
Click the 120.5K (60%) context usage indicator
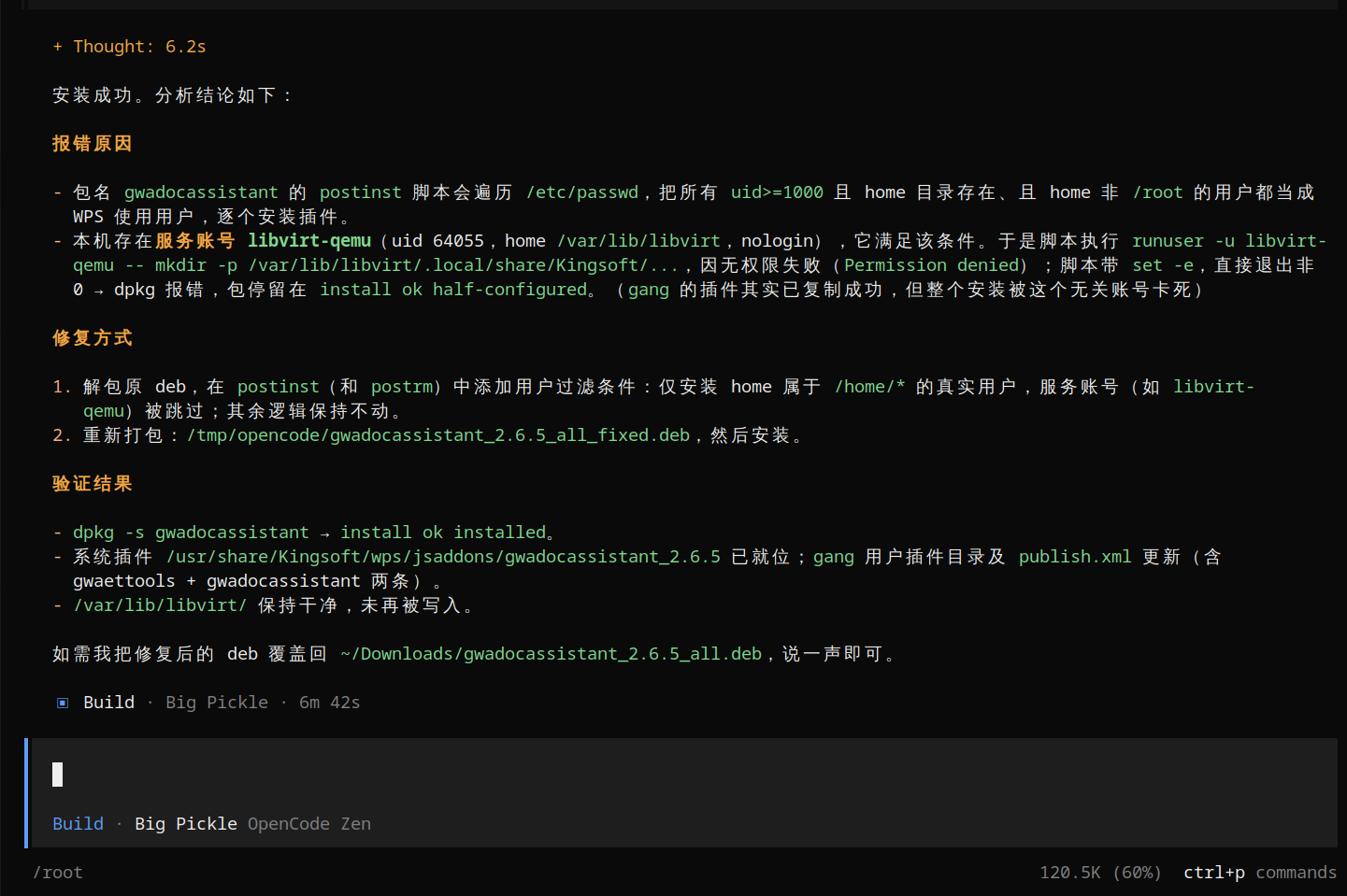[1100, 872]
